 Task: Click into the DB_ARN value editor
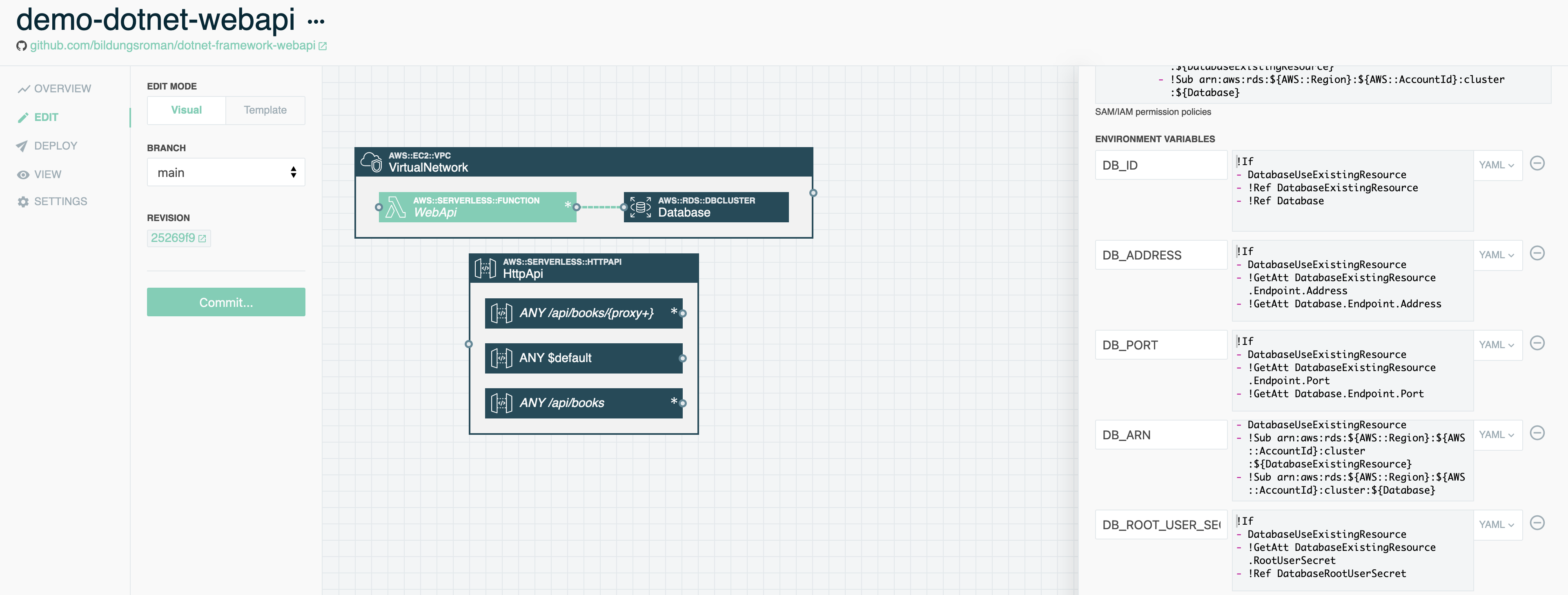coord(1352,461)
